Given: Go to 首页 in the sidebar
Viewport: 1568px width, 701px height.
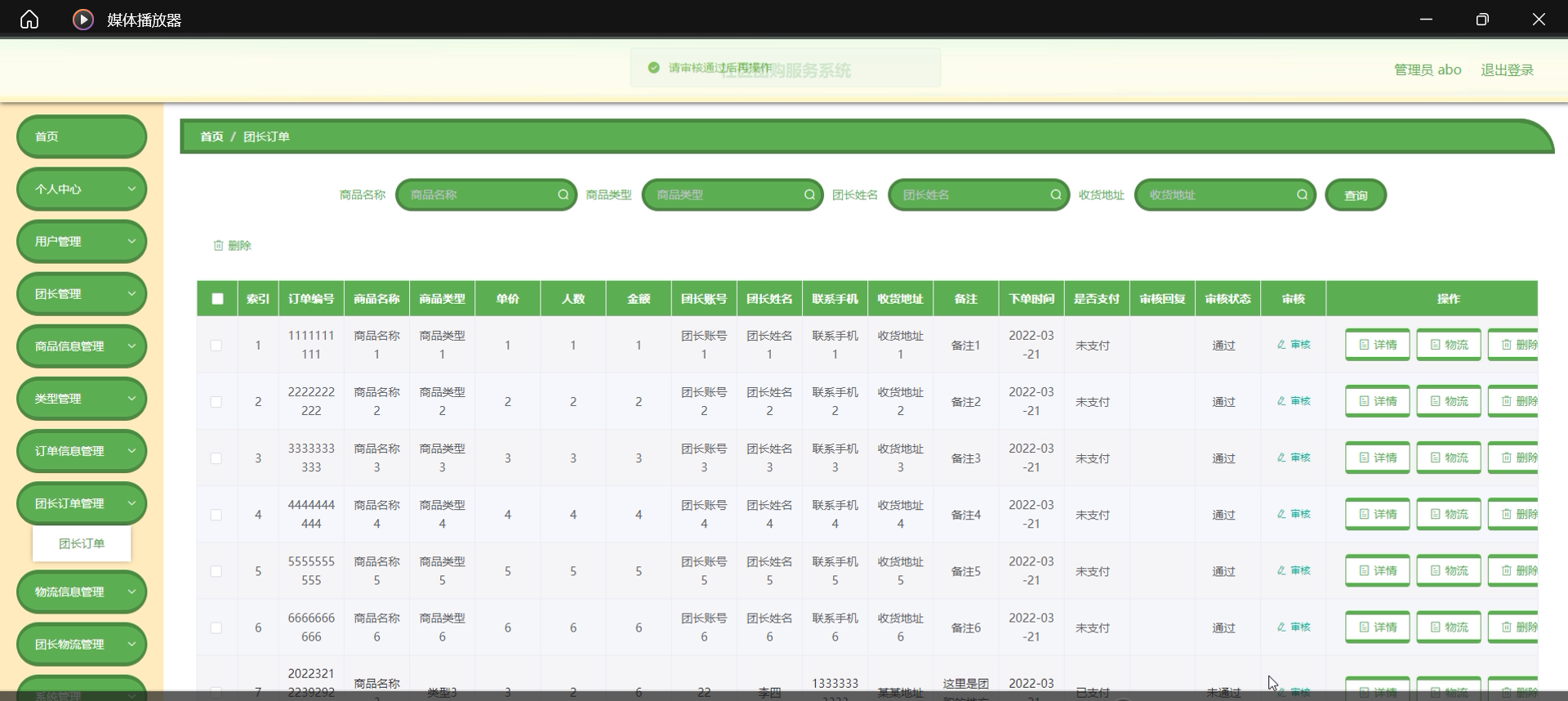Looking at the screenshot, I should [x=82, y=136].
